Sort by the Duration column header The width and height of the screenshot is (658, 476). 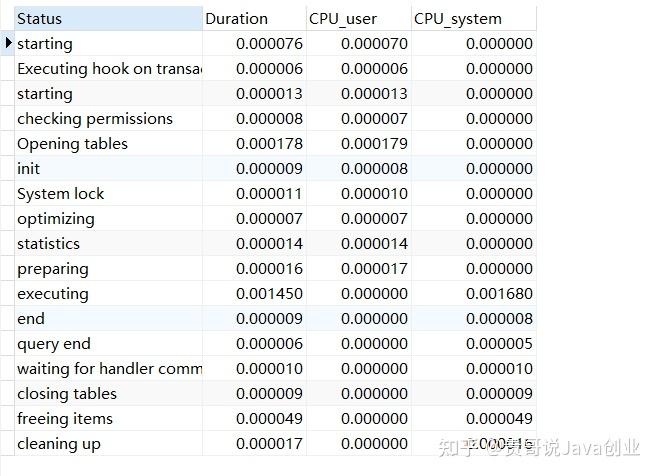click(x=237, y=18)
